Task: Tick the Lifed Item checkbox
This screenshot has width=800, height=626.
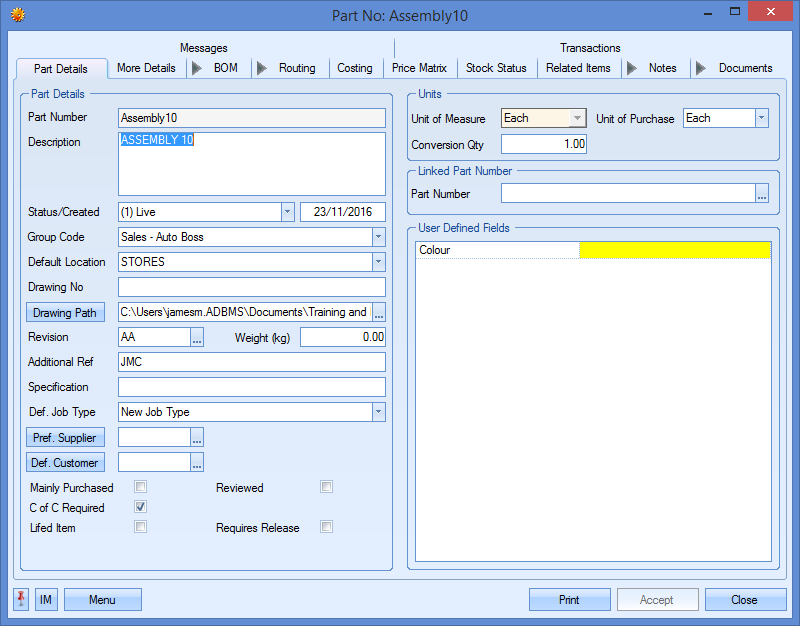Action: [x=141, y=527]
